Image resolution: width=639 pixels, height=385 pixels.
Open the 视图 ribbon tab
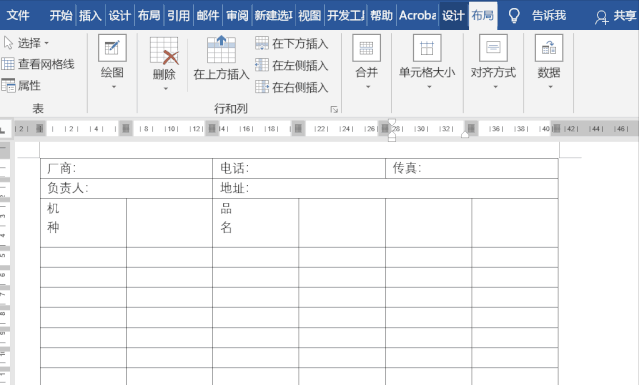coord(309,15)
